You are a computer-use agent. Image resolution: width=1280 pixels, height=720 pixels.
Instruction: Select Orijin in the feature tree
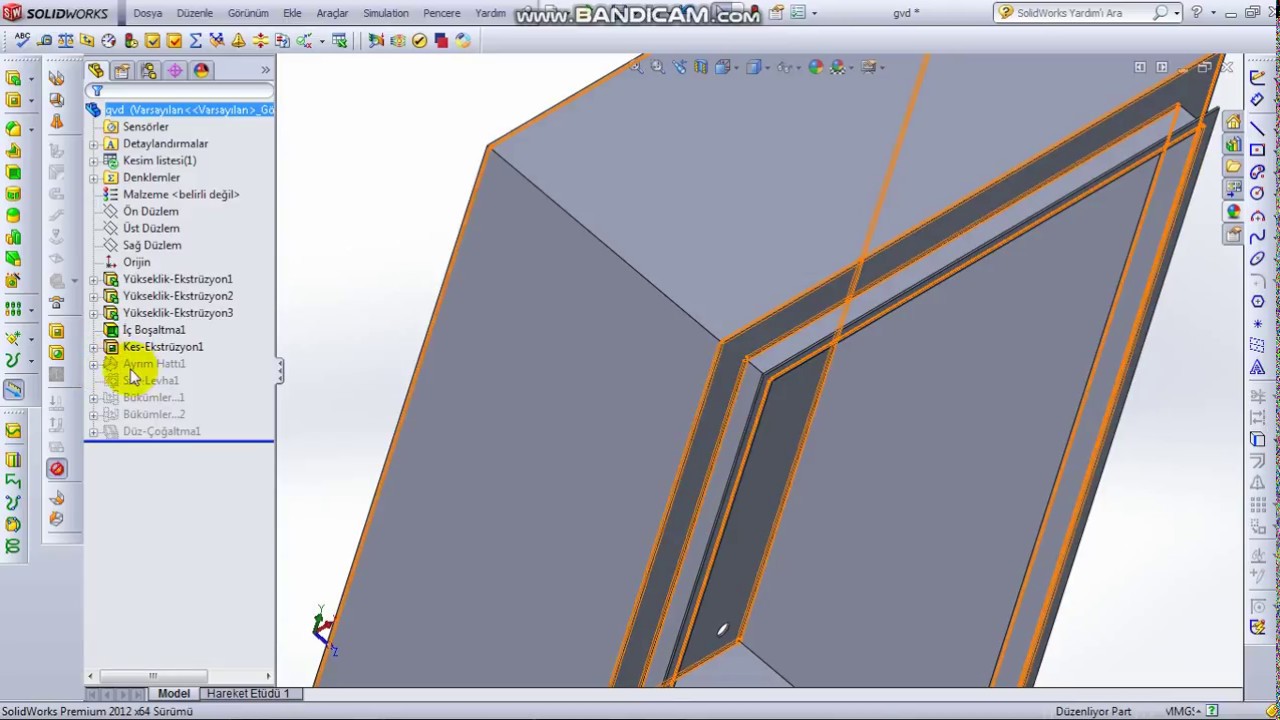[136, 262]
